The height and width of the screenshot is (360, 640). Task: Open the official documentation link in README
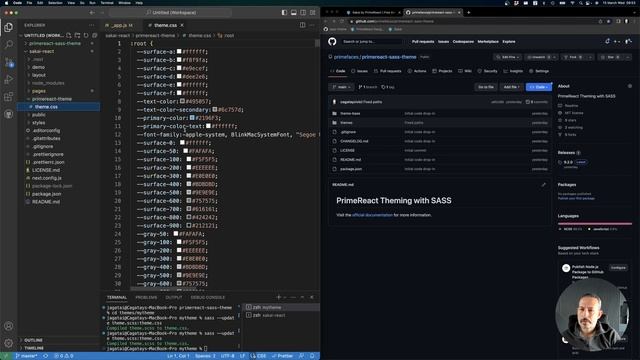(x=372, y=215)
